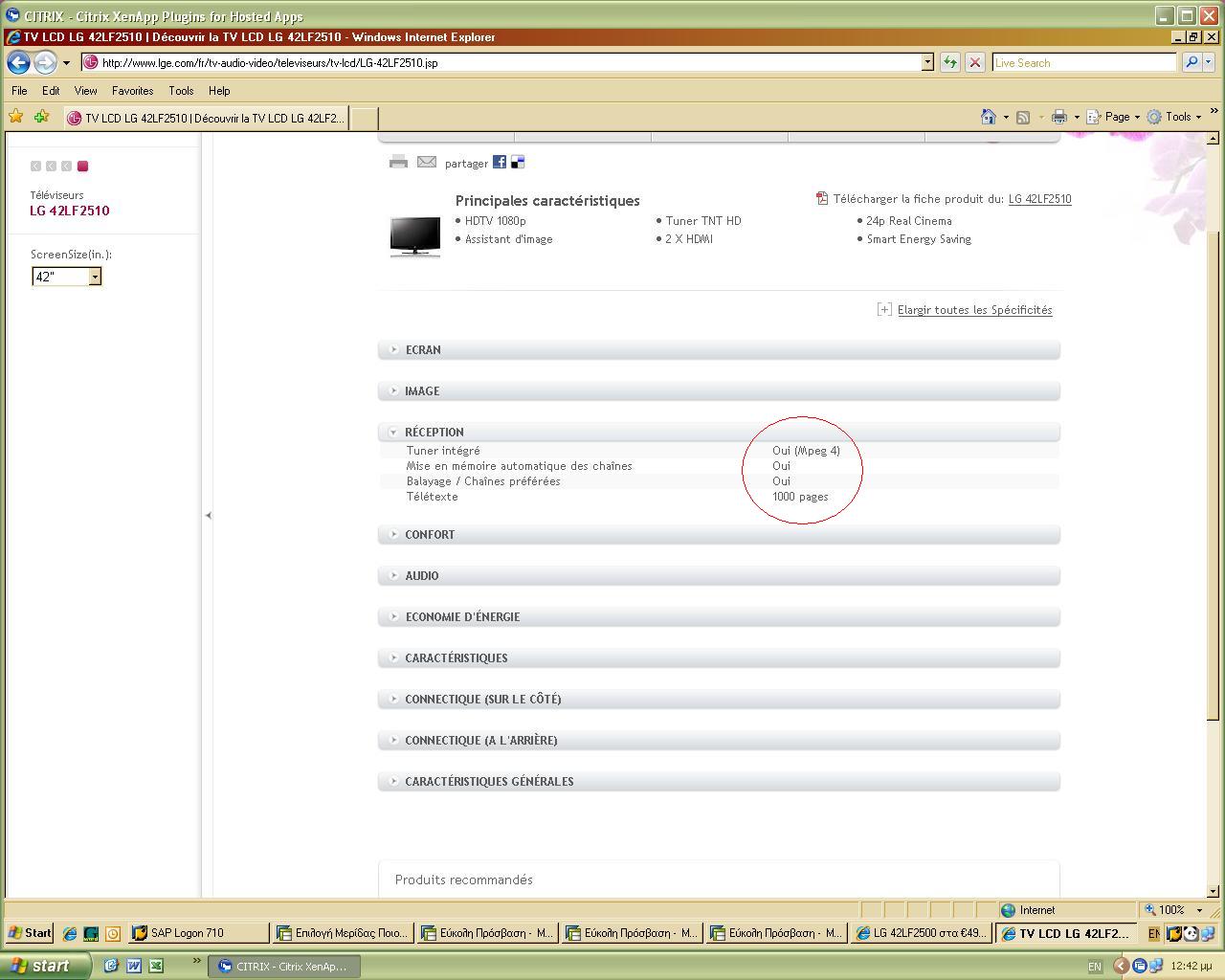Go back with the IE Back arrow
This screenshot has height=980, width=1225.
18,62
